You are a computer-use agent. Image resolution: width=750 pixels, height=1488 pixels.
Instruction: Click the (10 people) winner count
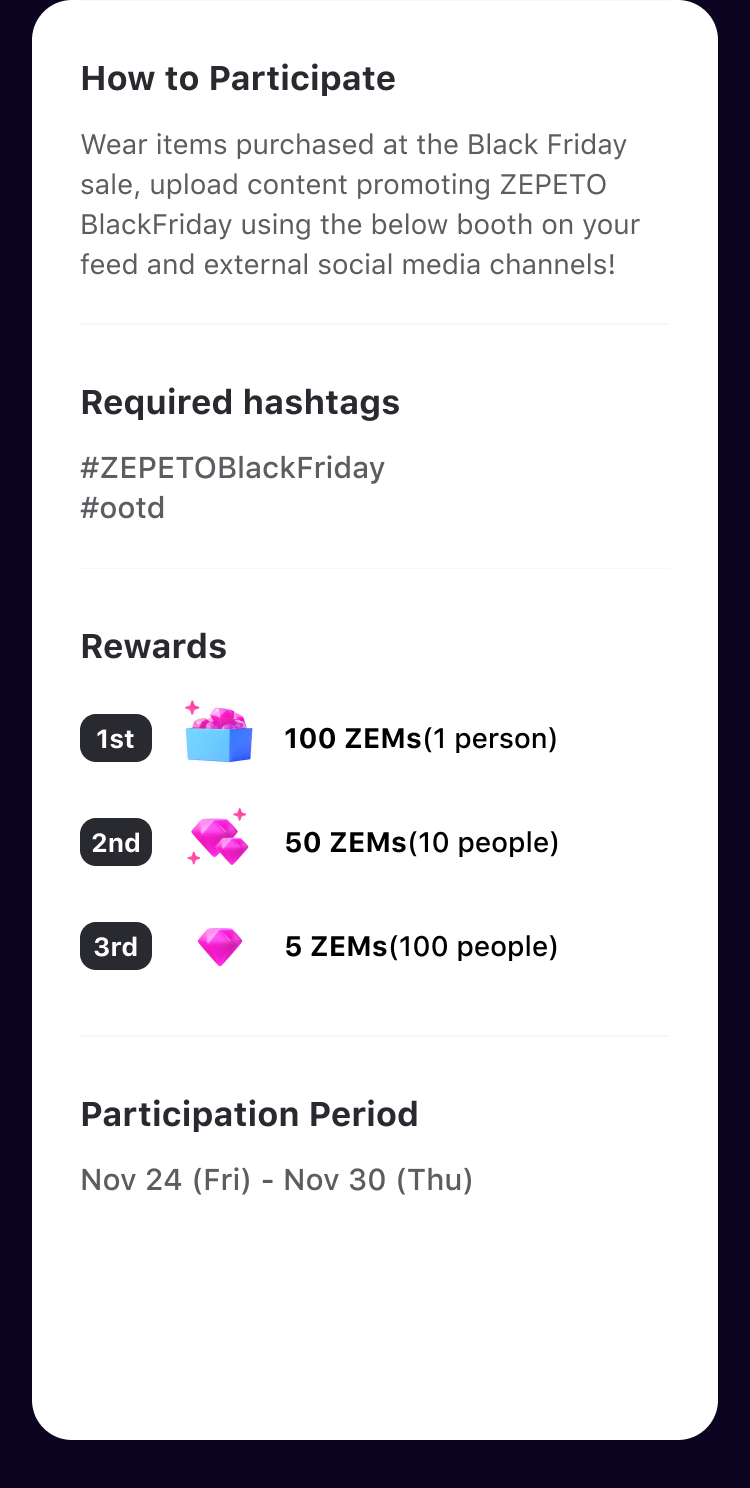point(483,843)
